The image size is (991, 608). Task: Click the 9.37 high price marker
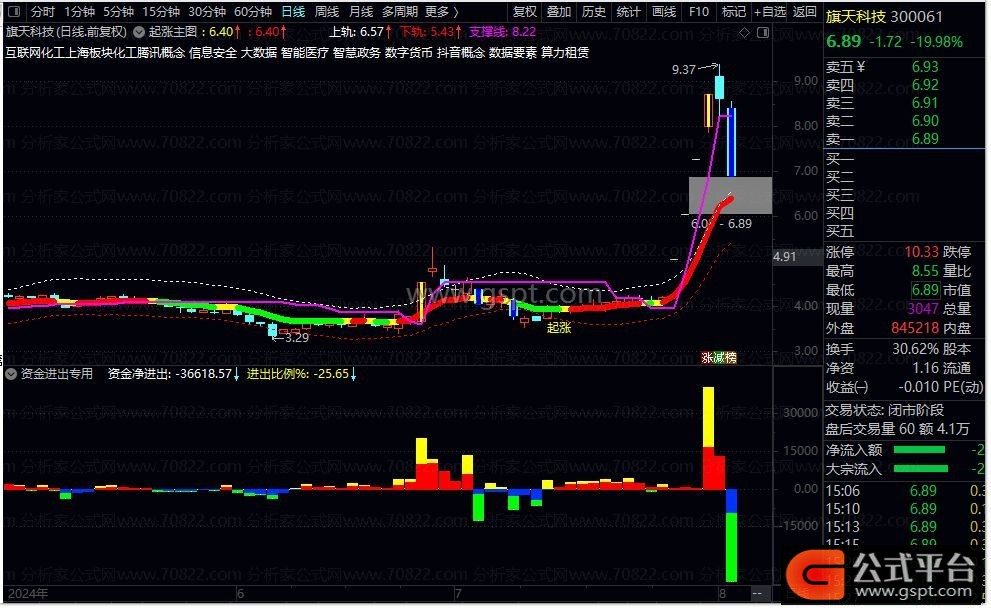(x=684, y=70)
